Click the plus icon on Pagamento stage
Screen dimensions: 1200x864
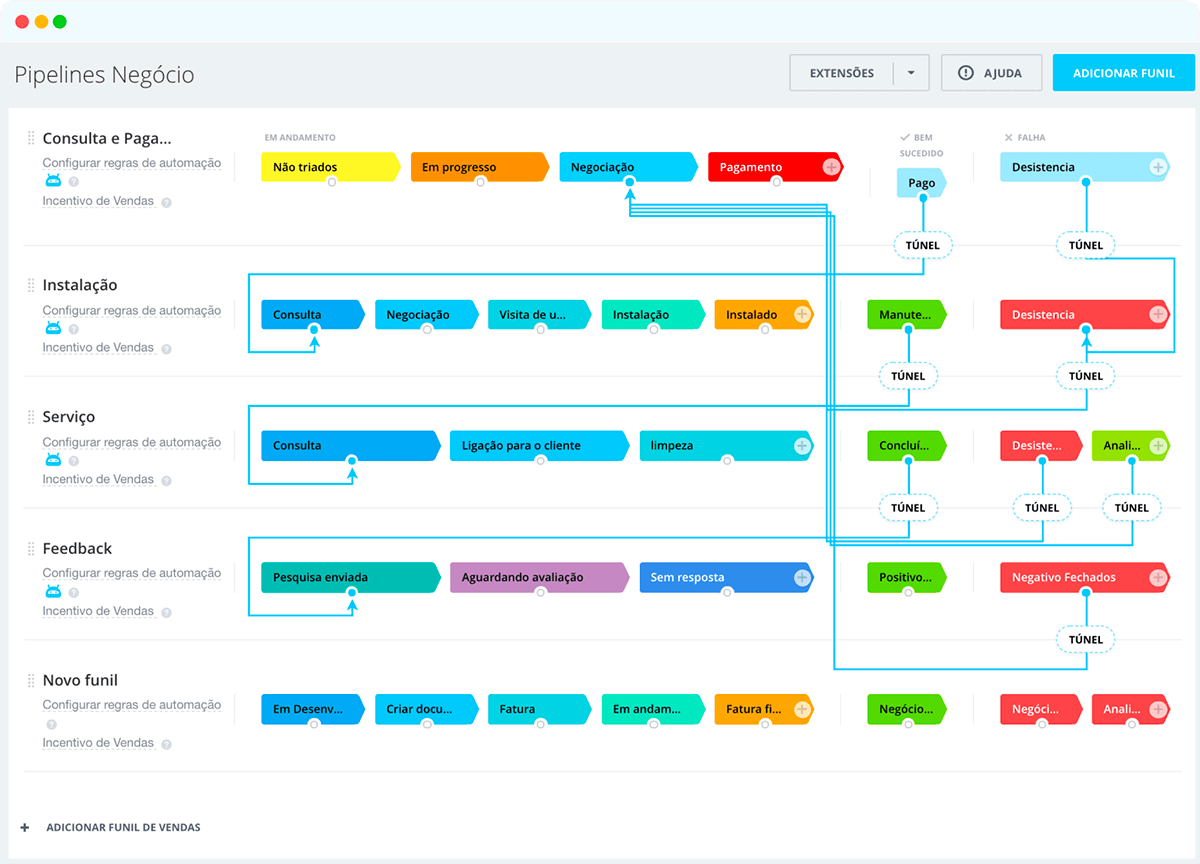click(x=831, y=167)
